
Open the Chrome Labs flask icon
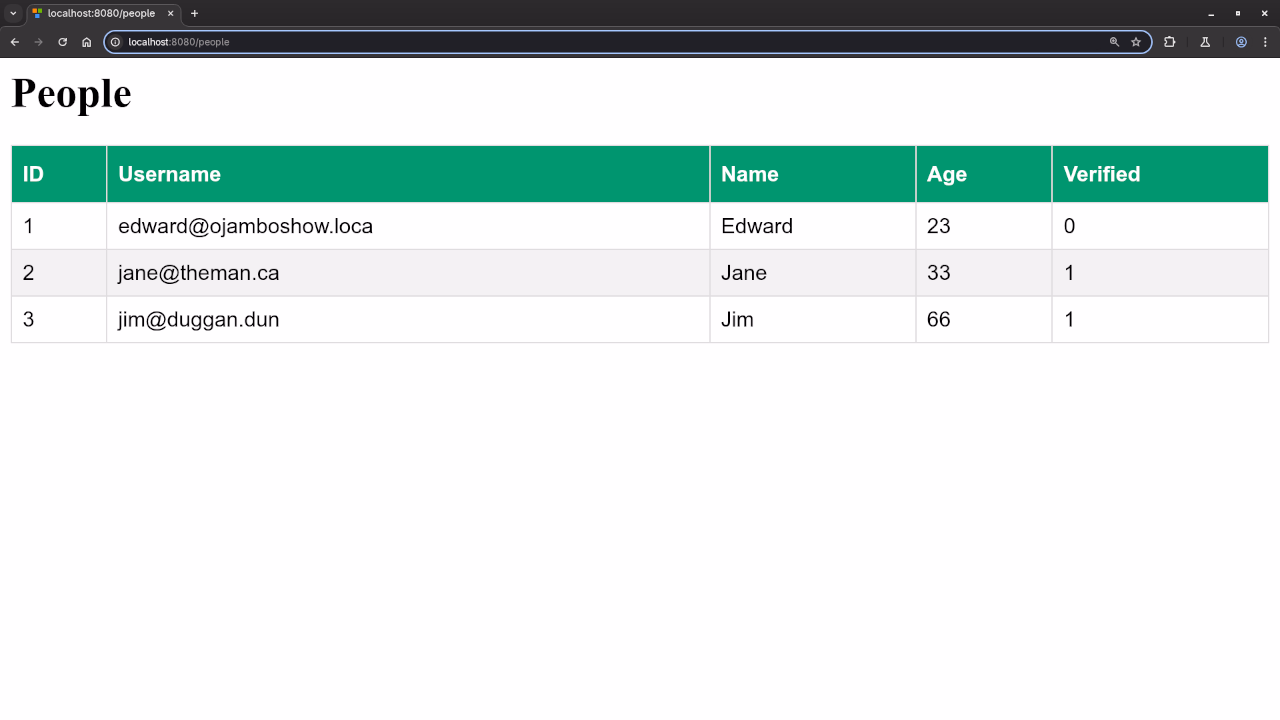coord(1205,42)
